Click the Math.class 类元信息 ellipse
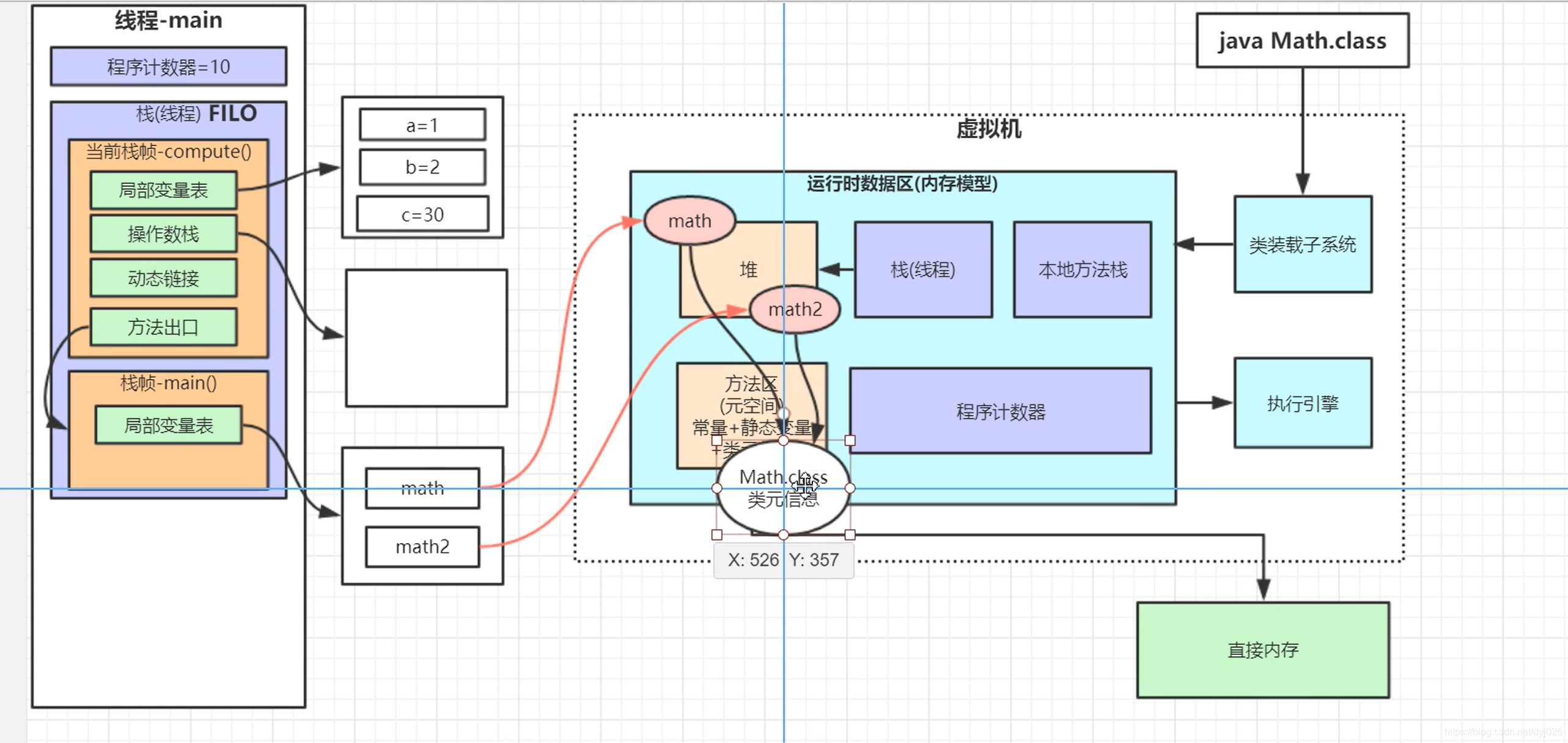Image resolution: width=1568 pixels, height=743 pixels. pyautogui.click(x=783, y=488)
